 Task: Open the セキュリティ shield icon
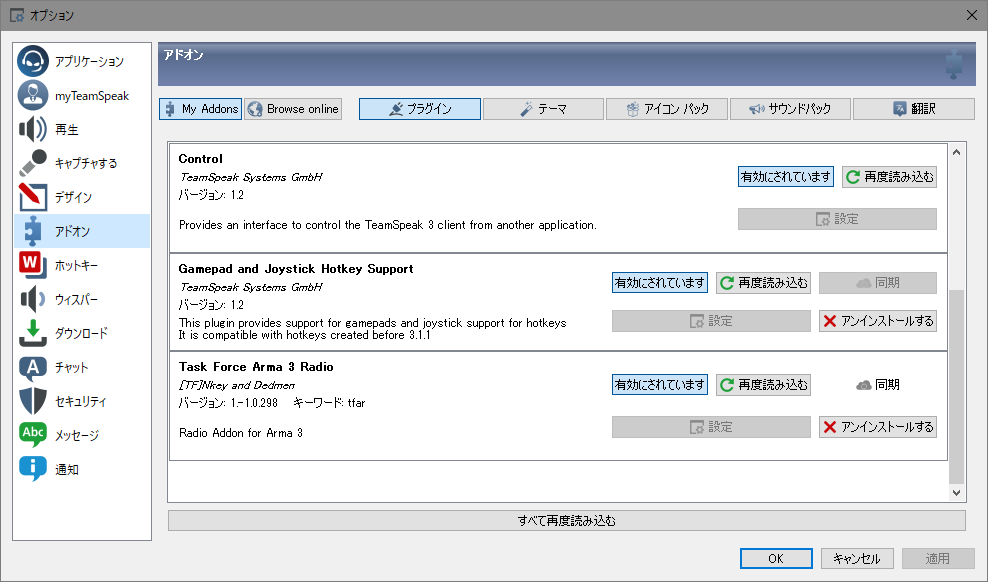click(33, 401)
